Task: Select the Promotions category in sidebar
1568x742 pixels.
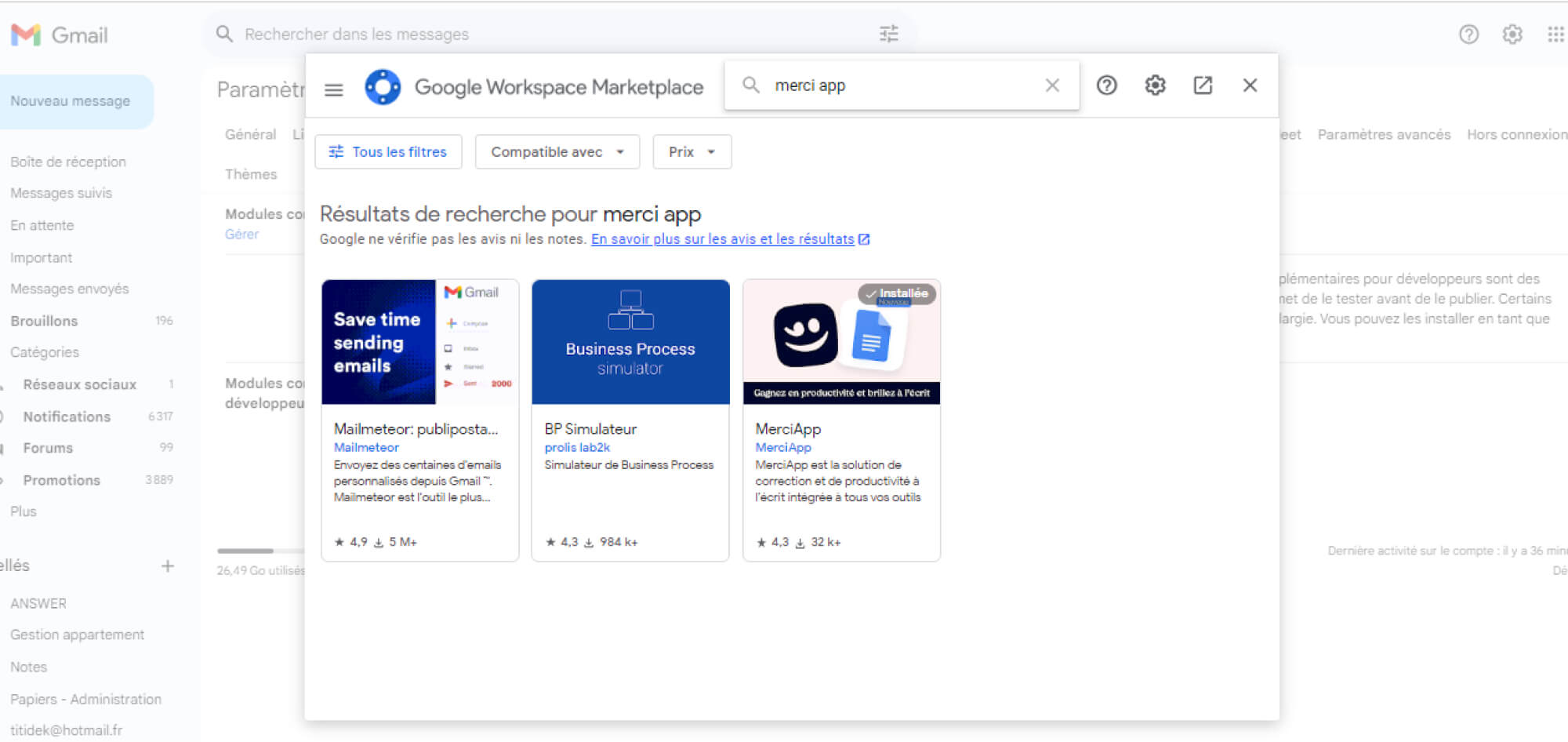Action: 62,479
